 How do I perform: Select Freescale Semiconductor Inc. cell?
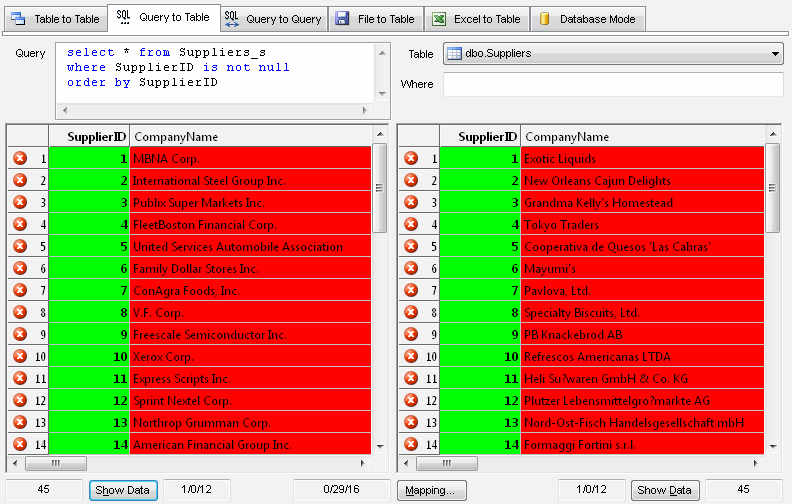pos(251,335)
